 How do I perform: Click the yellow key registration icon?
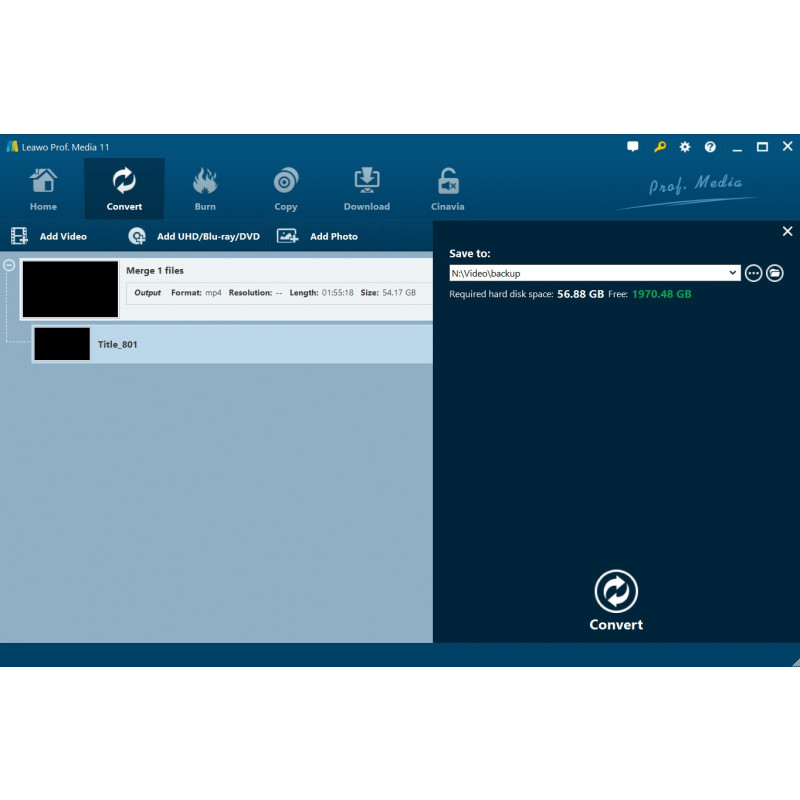tap(660, 147)
